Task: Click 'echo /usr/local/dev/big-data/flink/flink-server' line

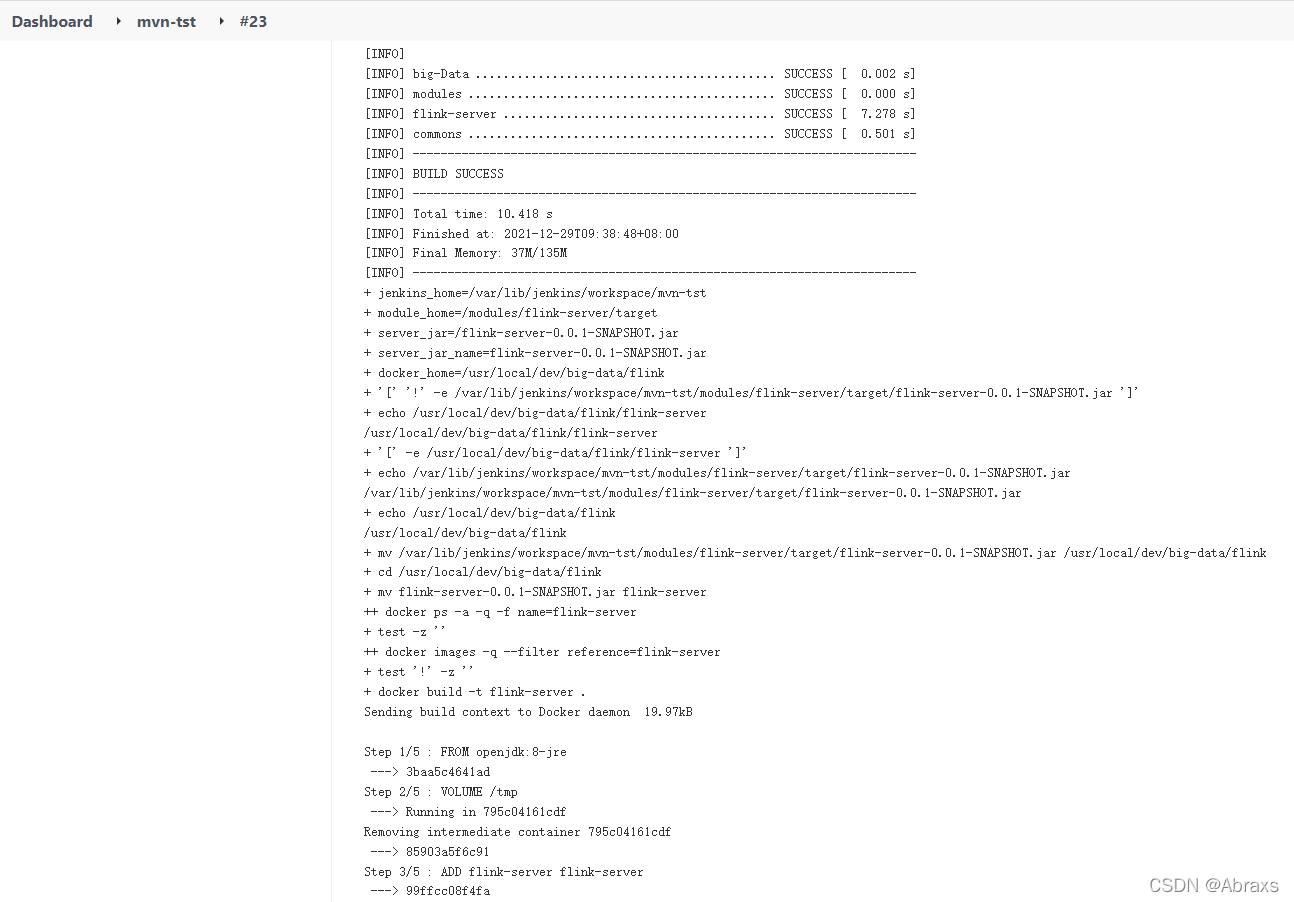Action: (x=535, y=413)
